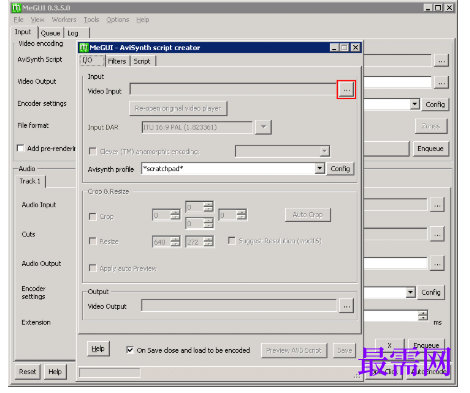
Task: Enable the Crop checkbox
Action: [x=93, y=216]
